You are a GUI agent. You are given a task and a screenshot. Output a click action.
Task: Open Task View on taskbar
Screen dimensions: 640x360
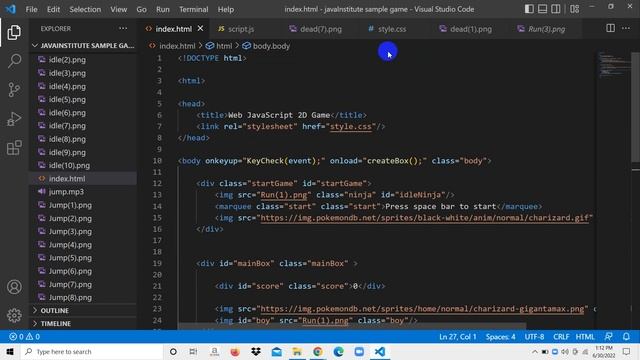193,351
